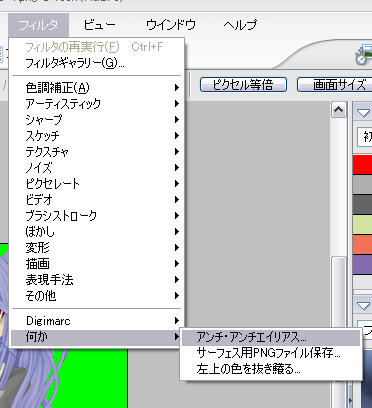Choose 左上の色を抜き籠る... entry

pos(271,369)
